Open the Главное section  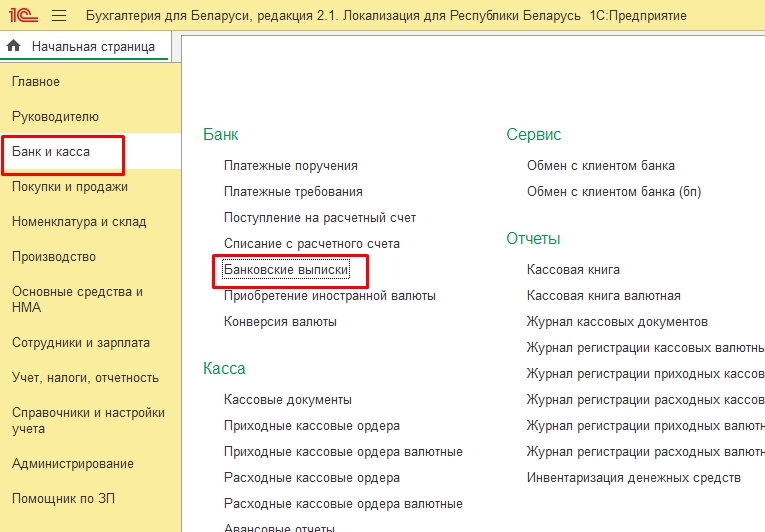pyautogui.click(x=36, y=82)
